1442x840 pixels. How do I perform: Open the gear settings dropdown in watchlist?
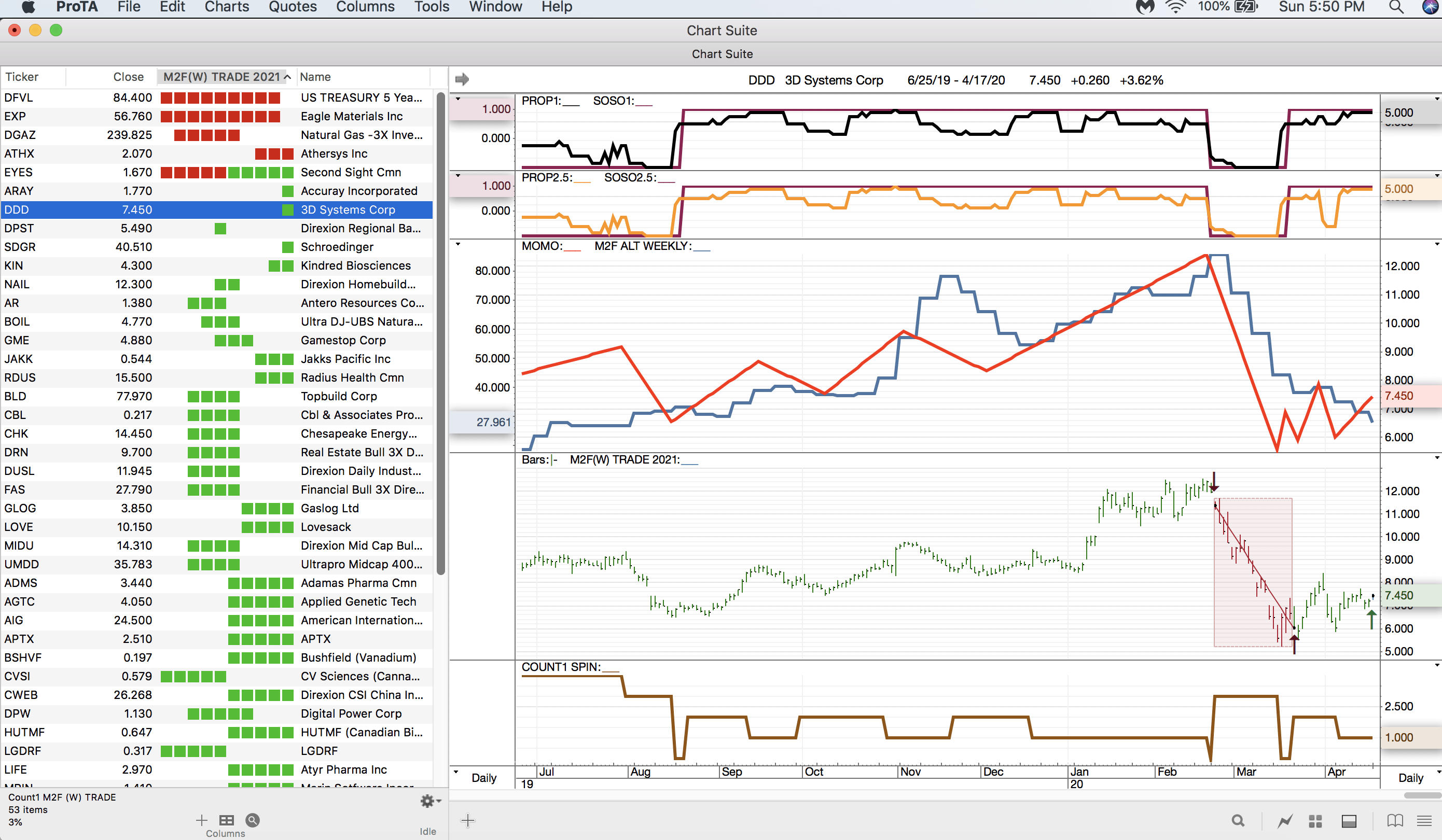click(429, 801)
